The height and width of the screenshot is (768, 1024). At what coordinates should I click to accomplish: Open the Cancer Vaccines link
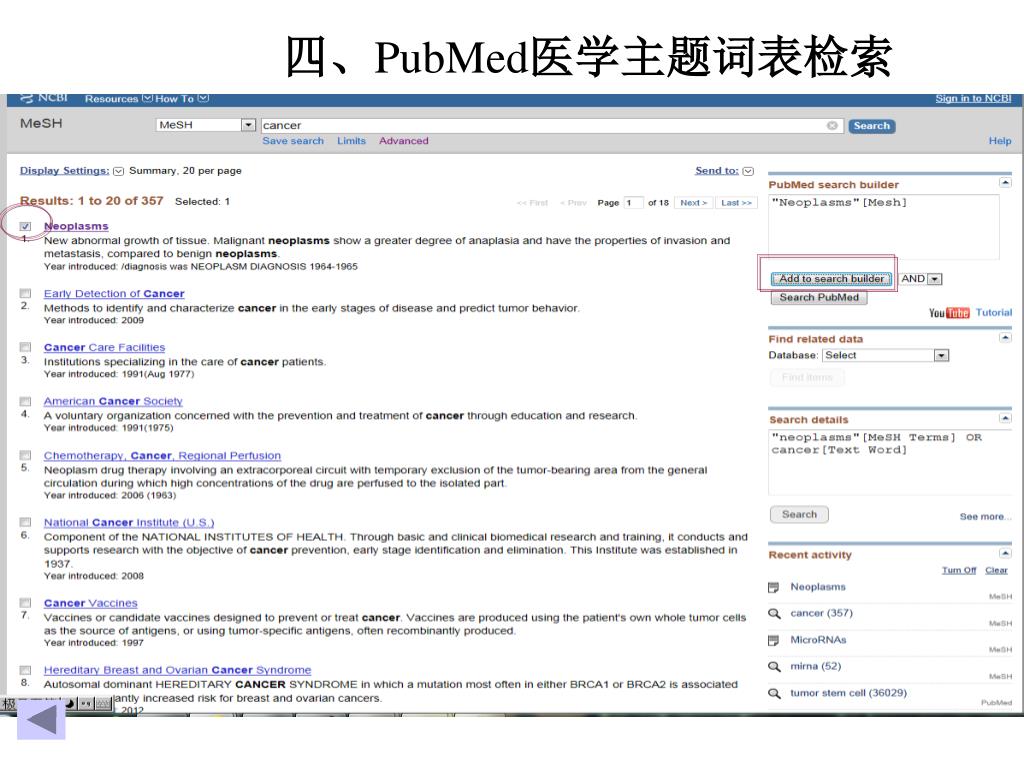click(90, 603)
